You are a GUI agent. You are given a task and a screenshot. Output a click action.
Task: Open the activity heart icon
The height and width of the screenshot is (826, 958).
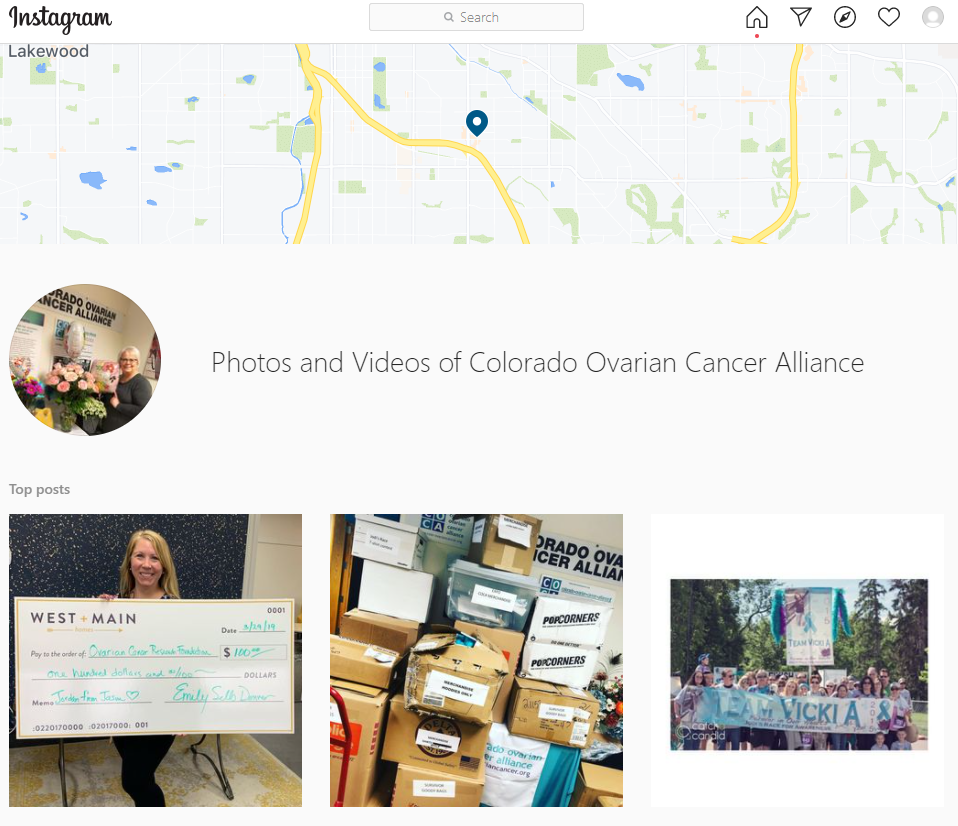[x=888, y=17]
